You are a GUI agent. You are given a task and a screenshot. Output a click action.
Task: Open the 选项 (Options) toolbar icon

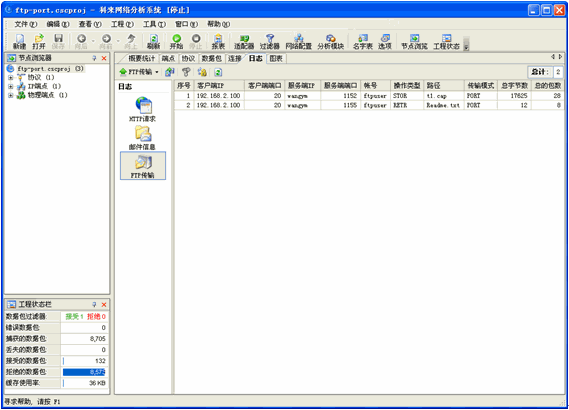pos(385,42)
